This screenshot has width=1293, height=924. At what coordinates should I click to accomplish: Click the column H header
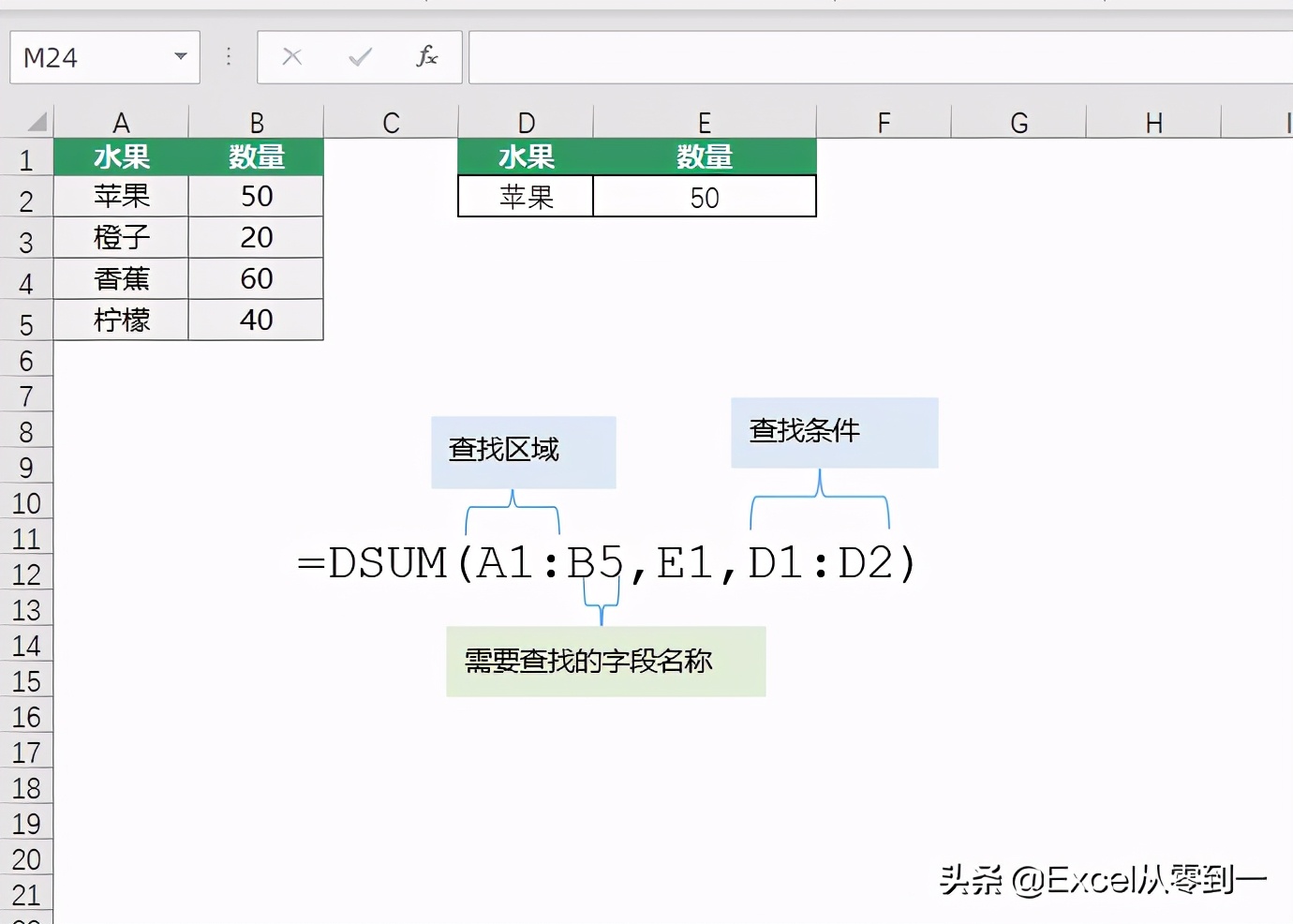1152,121
